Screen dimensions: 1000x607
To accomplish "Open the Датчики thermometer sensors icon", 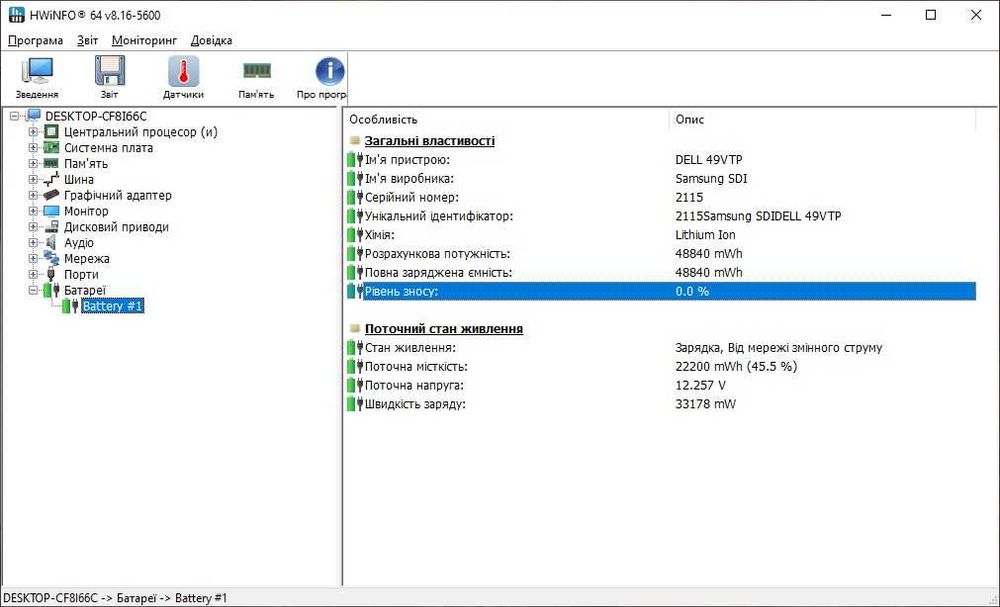I will coord(183,71).
